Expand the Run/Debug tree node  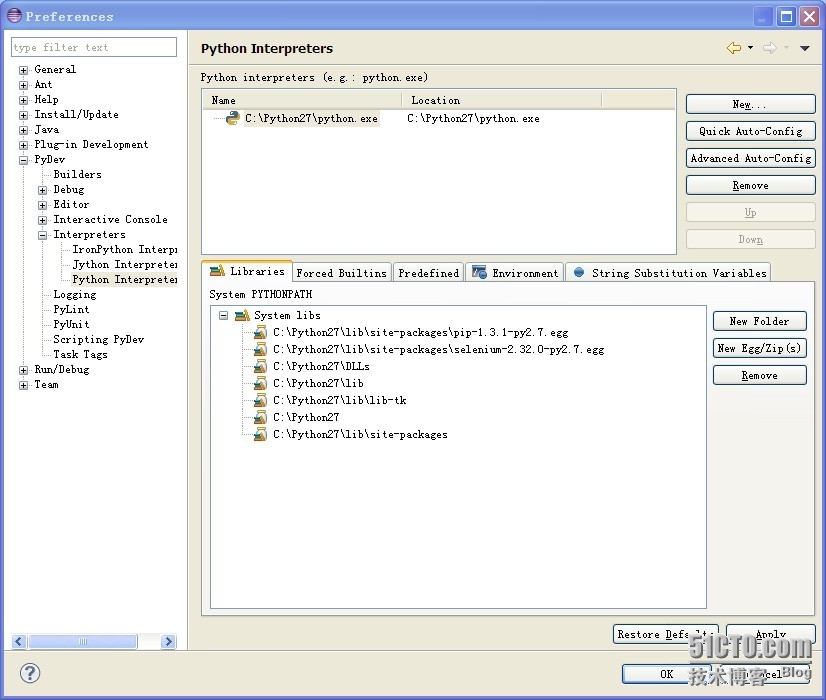[23, 370]
